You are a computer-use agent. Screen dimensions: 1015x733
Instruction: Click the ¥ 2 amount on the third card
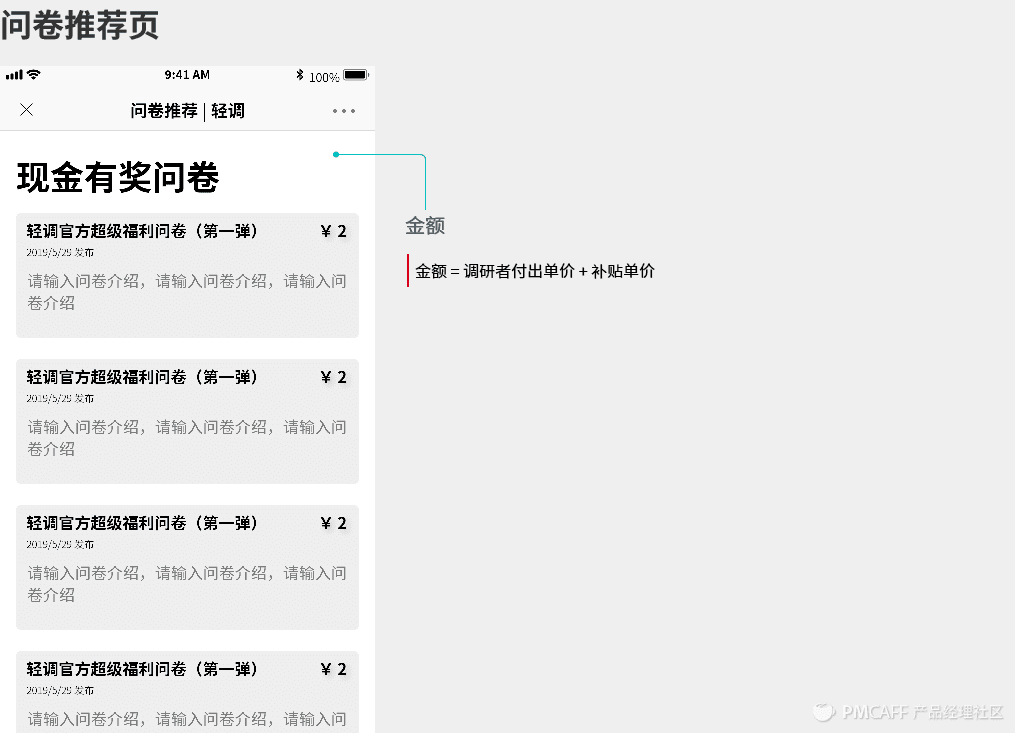point(334,523)
